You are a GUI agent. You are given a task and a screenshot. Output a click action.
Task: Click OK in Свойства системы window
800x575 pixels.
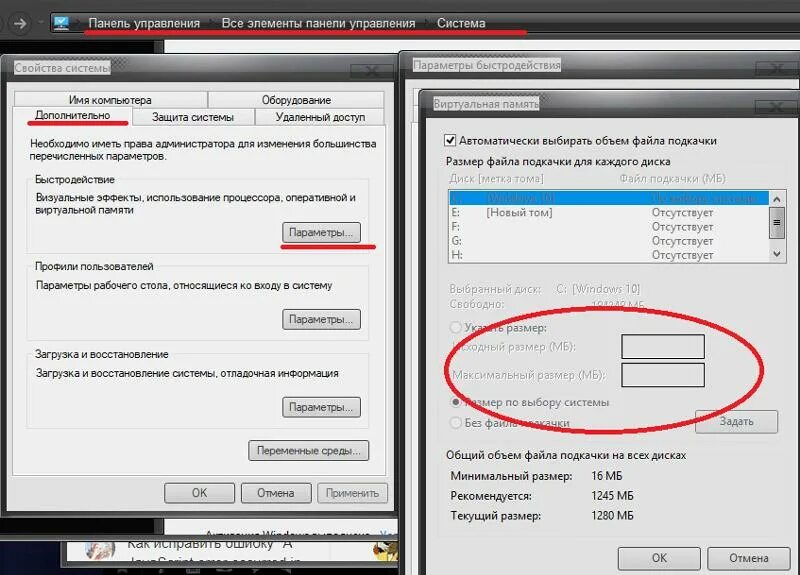pyautogui.click(x=199, y=493)
